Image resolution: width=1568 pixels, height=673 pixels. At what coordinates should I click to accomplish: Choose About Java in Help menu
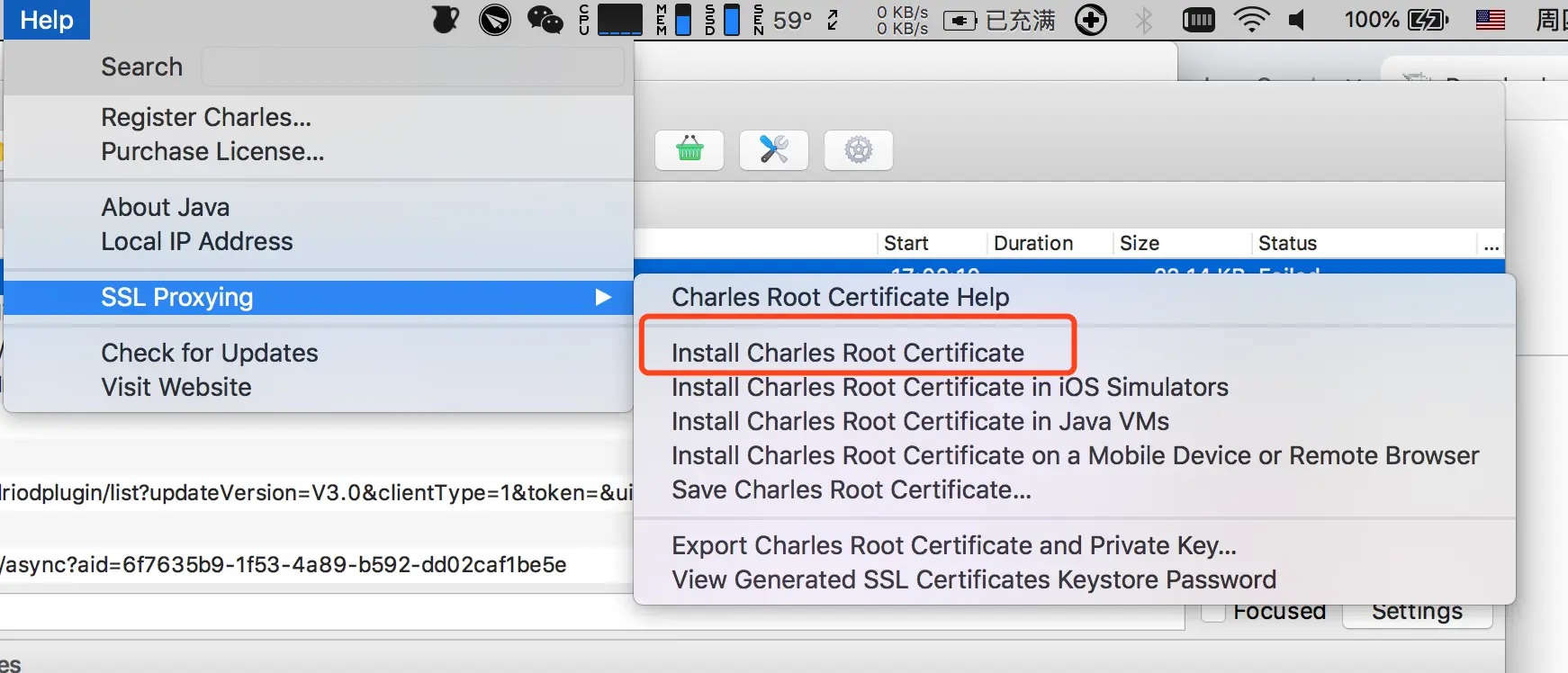[319, 207]
